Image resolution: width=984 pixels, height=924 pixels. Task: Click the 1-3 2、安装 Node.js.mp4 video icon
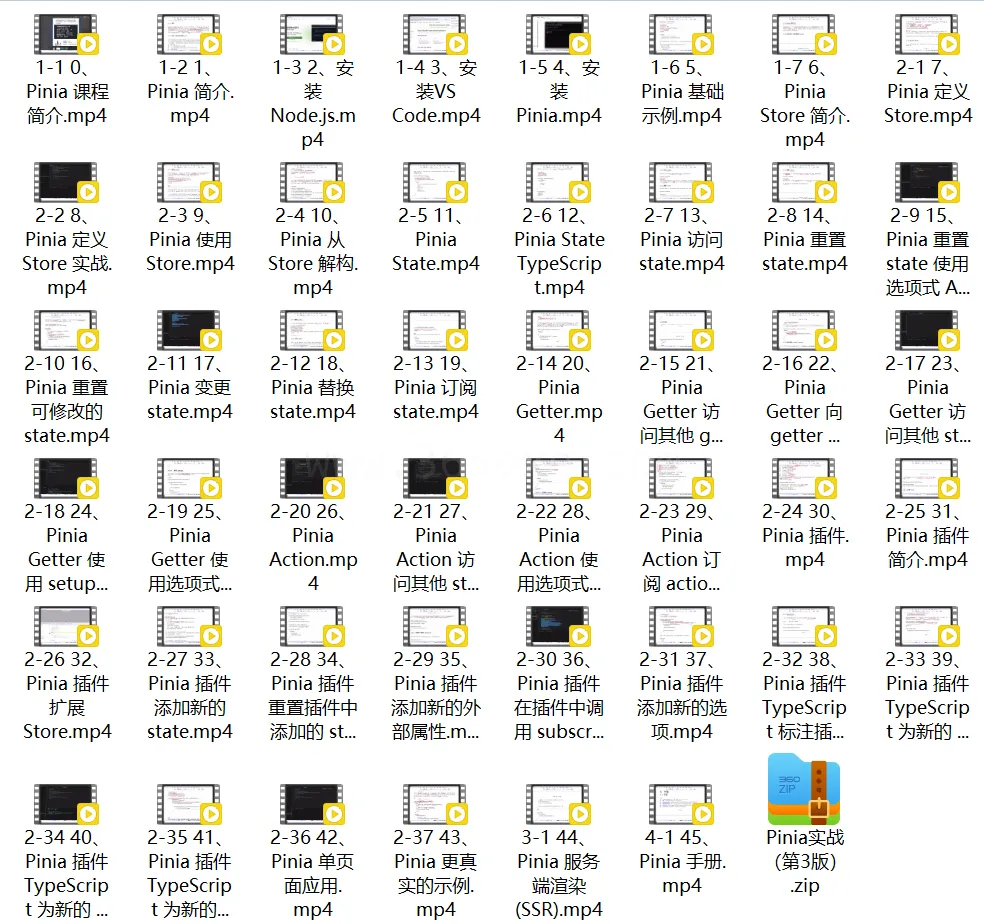pos(313,34)
